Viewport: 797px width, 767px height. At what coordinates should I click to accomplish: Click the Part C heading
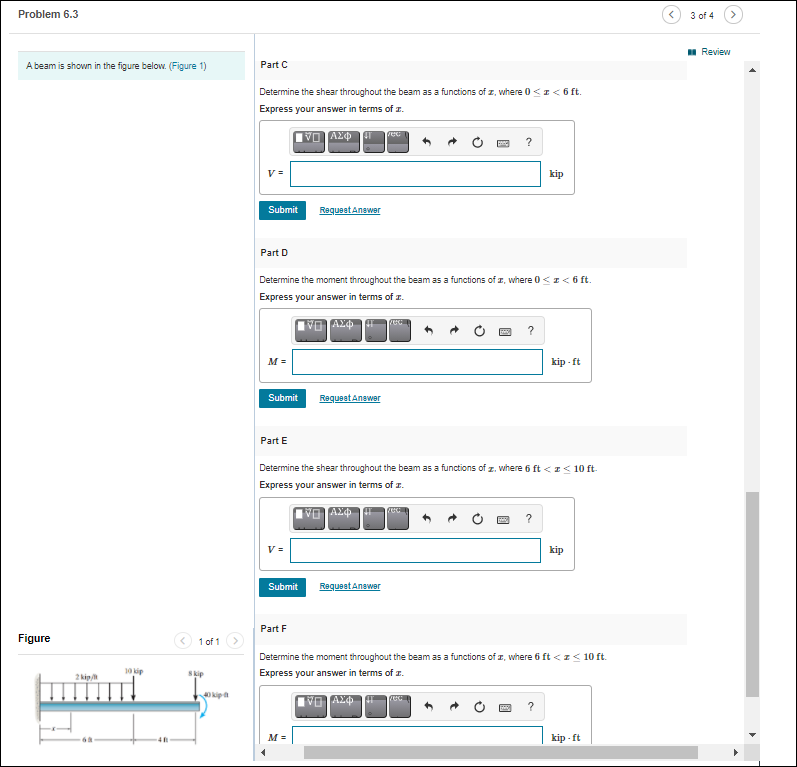point(274,65)
